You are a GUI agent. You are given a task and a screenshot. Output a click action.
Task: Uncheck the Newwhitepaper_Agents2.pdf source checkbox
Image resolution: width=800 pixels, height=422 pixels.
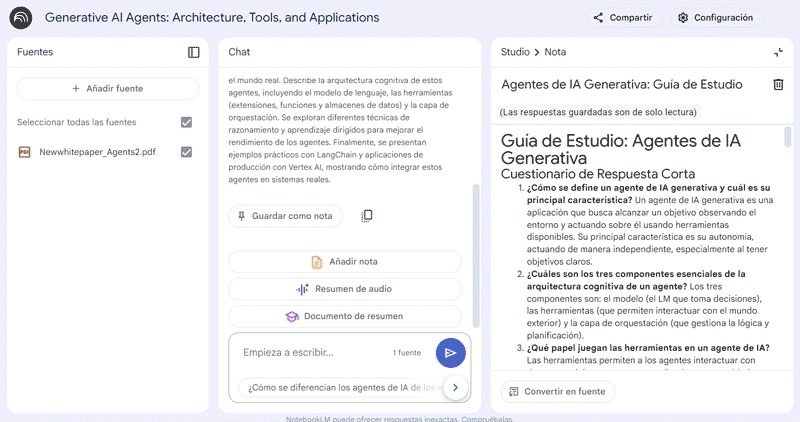click(186, 152)
